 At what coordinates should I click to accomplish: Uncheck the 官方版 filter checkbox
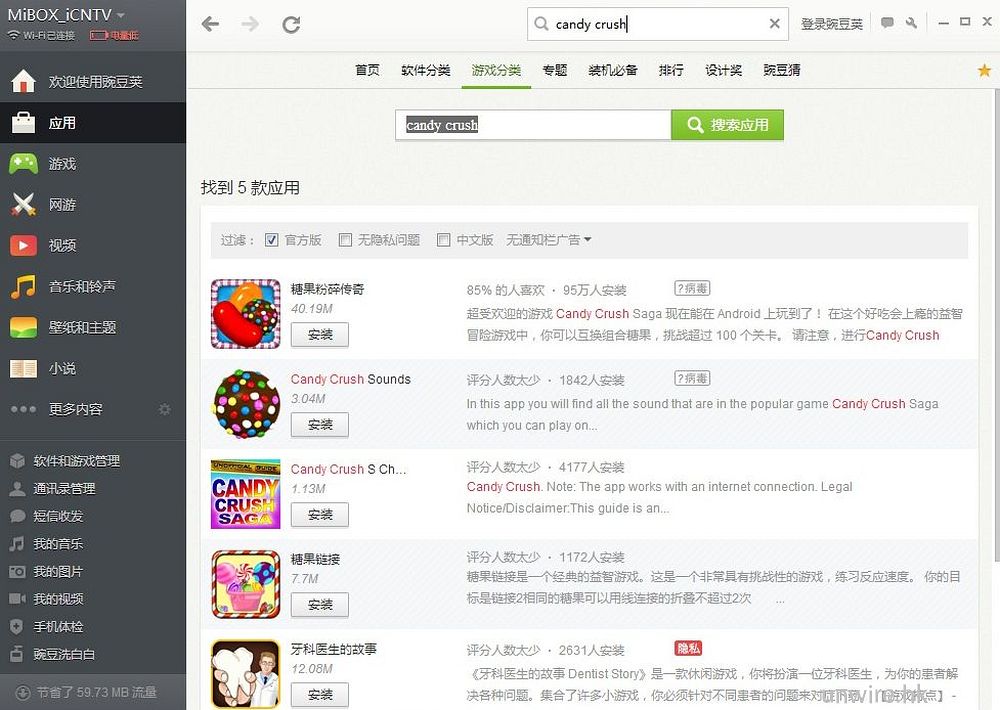272,240
